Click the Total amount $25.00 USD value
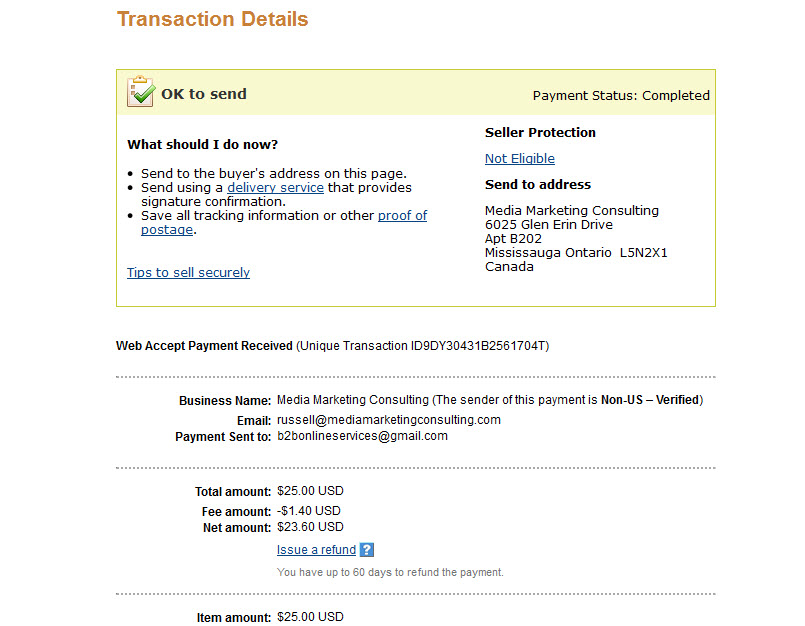The width and height of the screenshot is (805, 626). pyautogui.click(x=310, y=491)
